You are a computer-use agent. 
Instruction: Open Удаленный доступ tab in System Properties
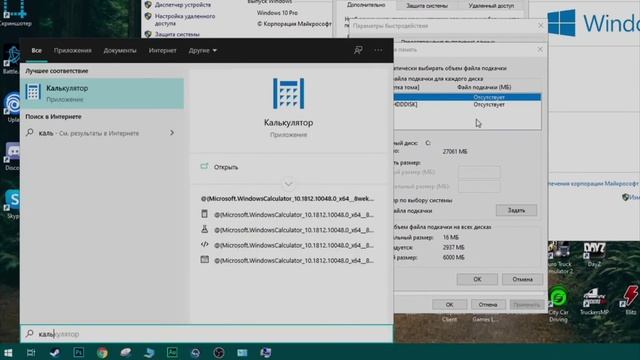point(491,6)
